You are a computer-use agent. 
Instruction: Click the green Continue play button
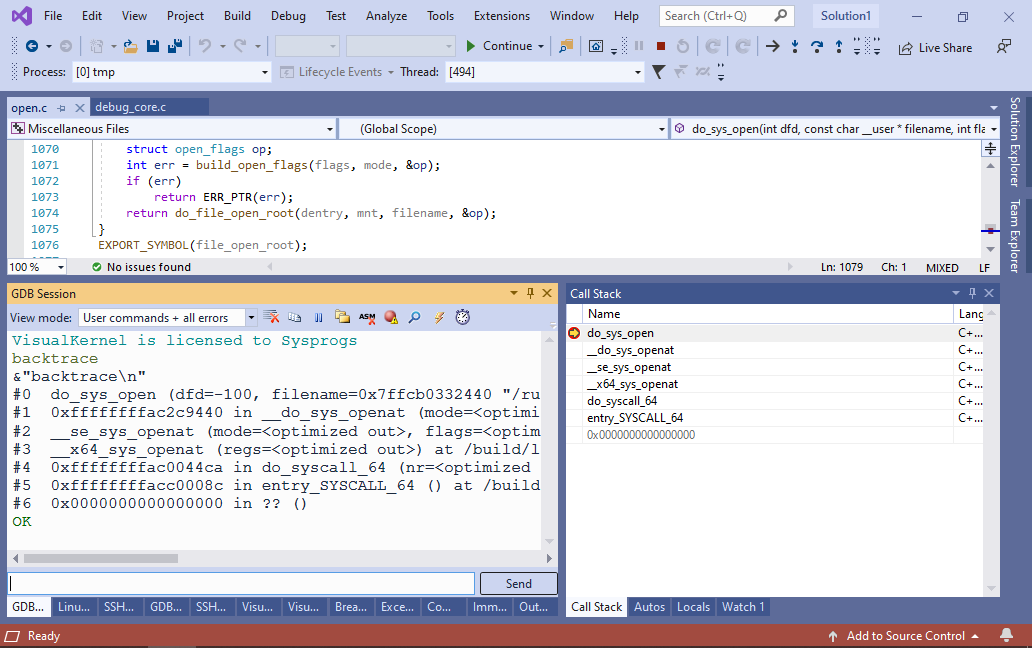(x=471, y=46)
